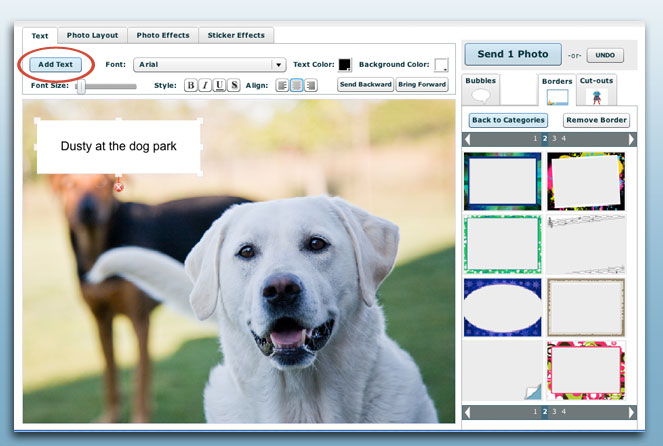Choose the pink retro floral border thumbnail
Screen dimensions: 663x446
coord(586,371)
